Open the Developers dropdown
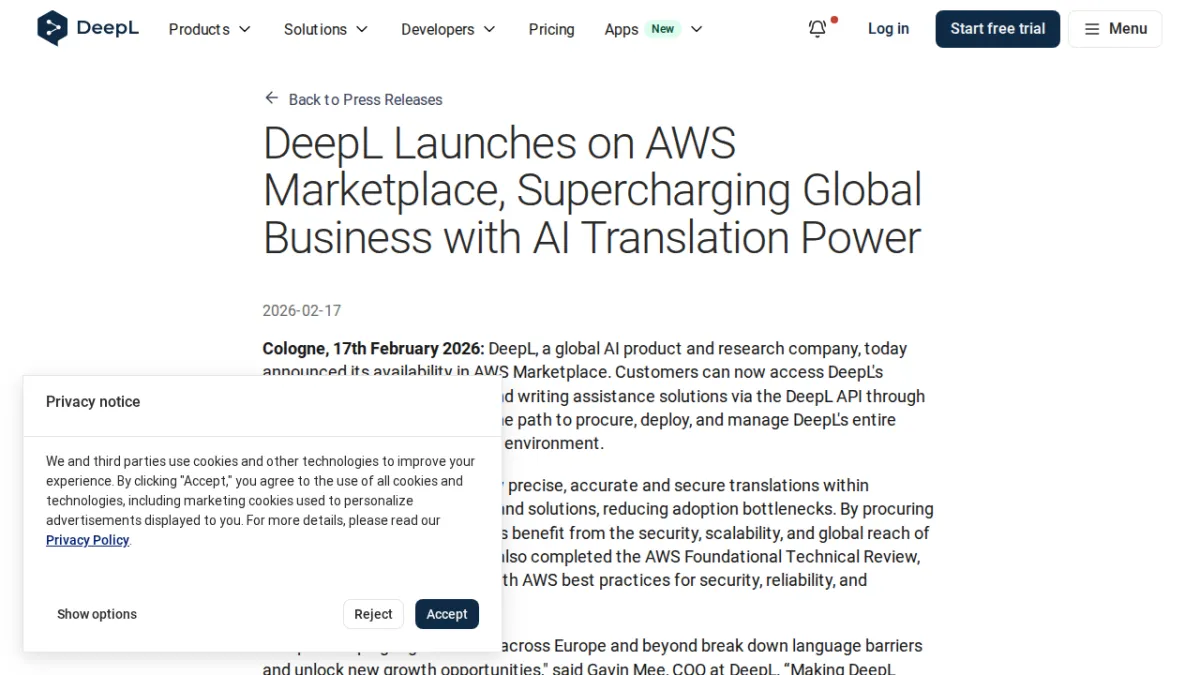The height and width of the screenshot is (675, 1200). click(449, 29)
